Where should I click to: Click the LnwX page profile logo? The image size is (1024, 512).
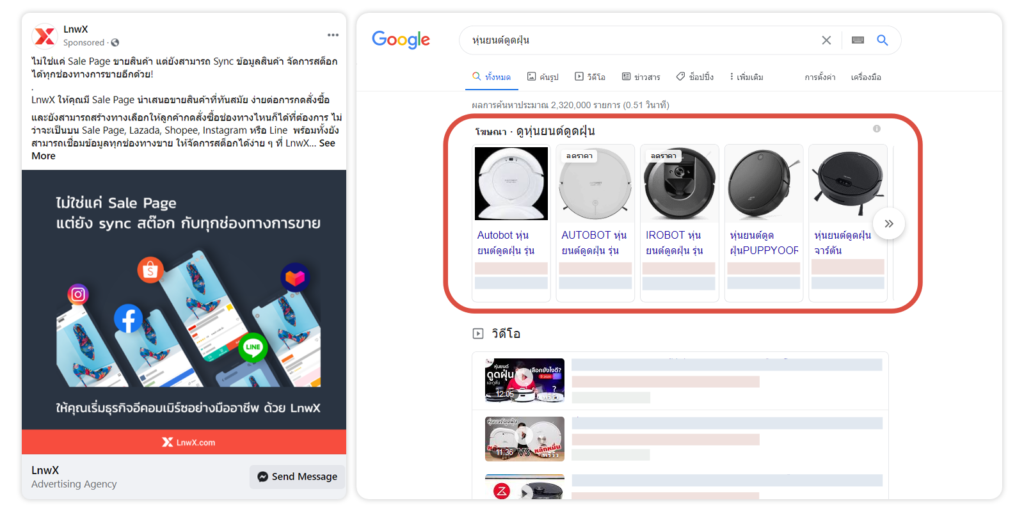44,36
